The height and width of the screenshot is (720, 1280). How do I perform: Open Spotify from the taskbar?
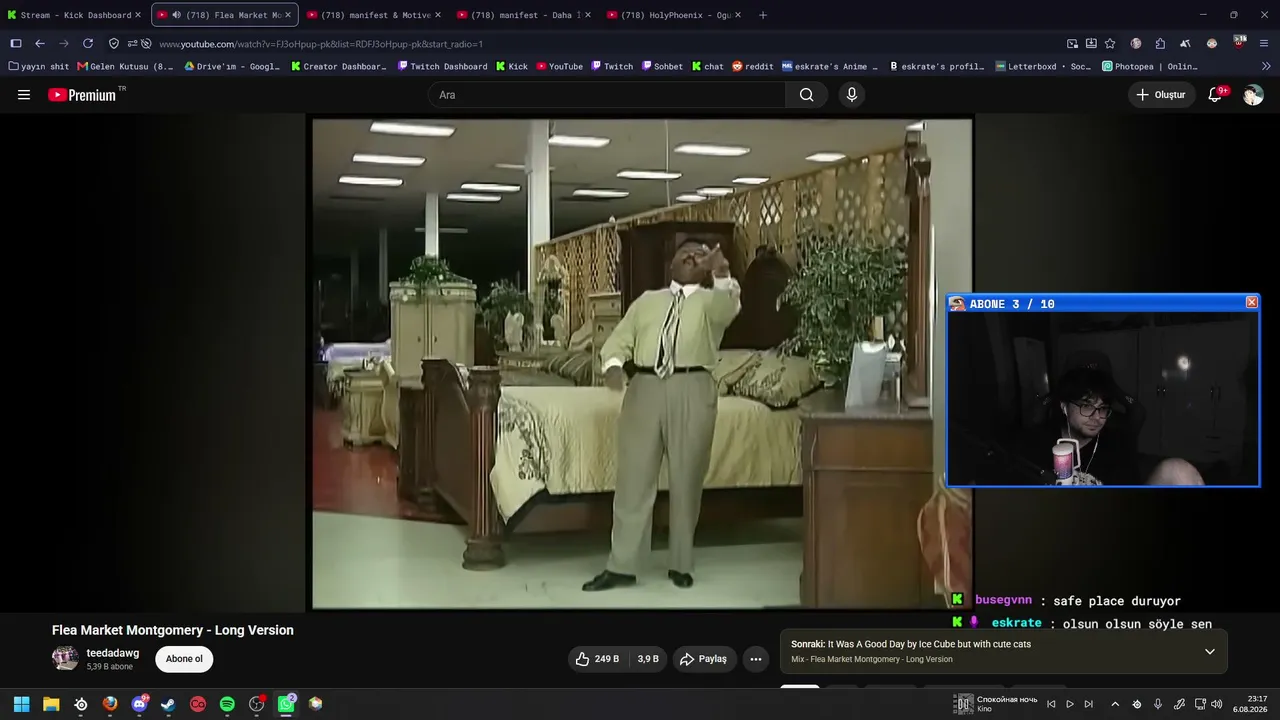click(227, 704)
